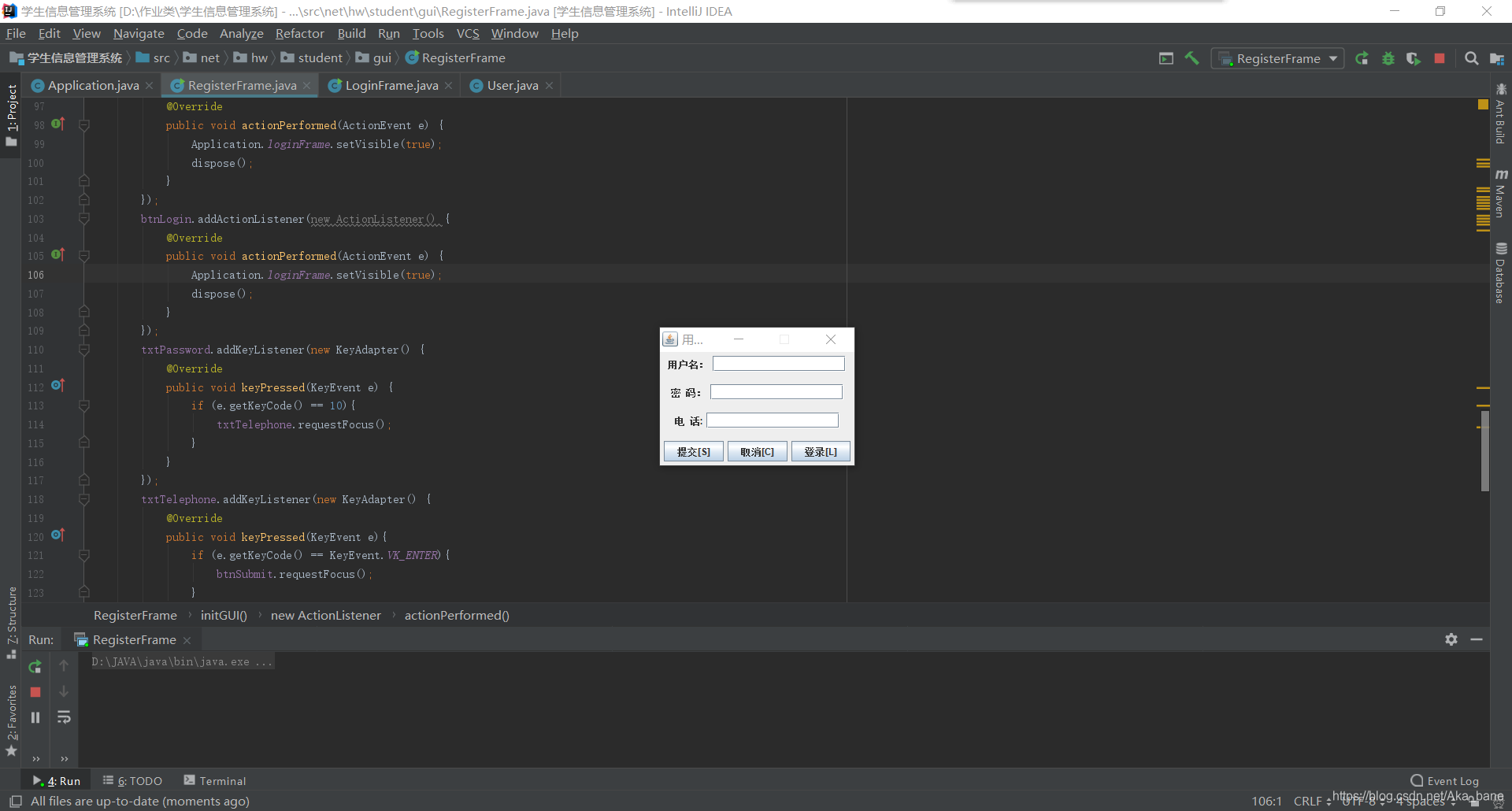Click initGUI() in editor breadcrumb
The height and width of the screenshot is (811, 1512).
(x=224, y=615)
